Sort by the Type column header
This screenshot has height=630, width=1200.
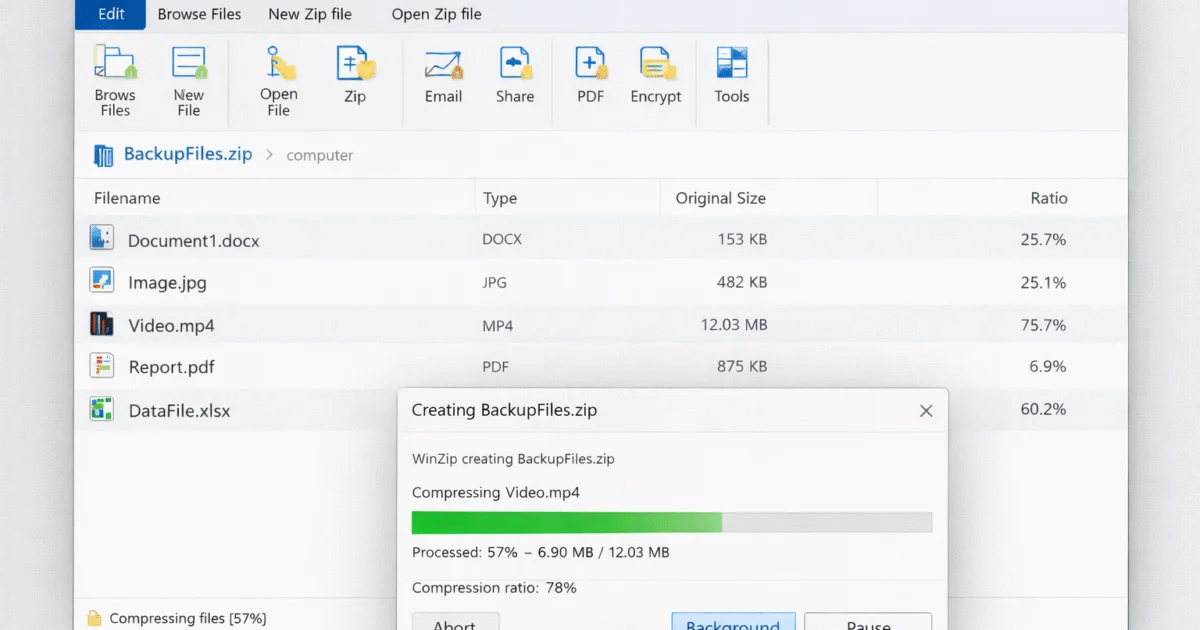click(x=500, y=198)
